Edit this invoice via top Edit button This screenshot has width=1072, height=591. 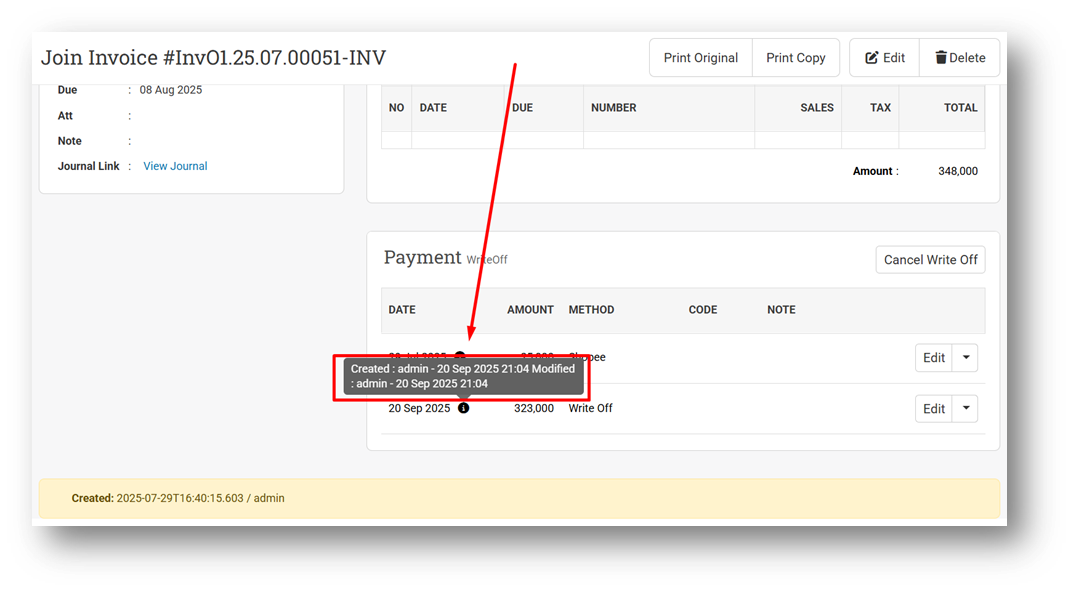point(885,58)
